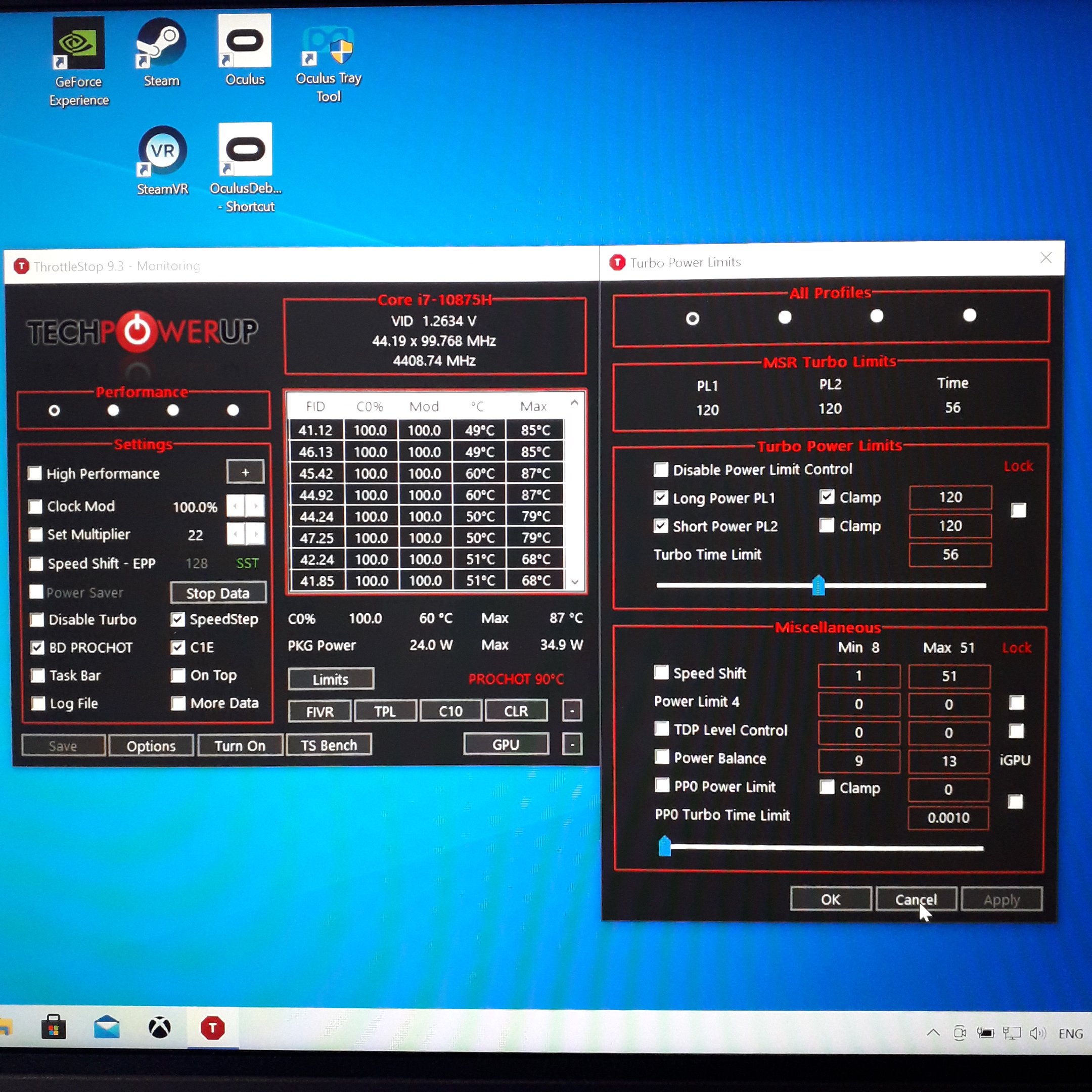Click the battery icon in system tray

coord(985,1033)
